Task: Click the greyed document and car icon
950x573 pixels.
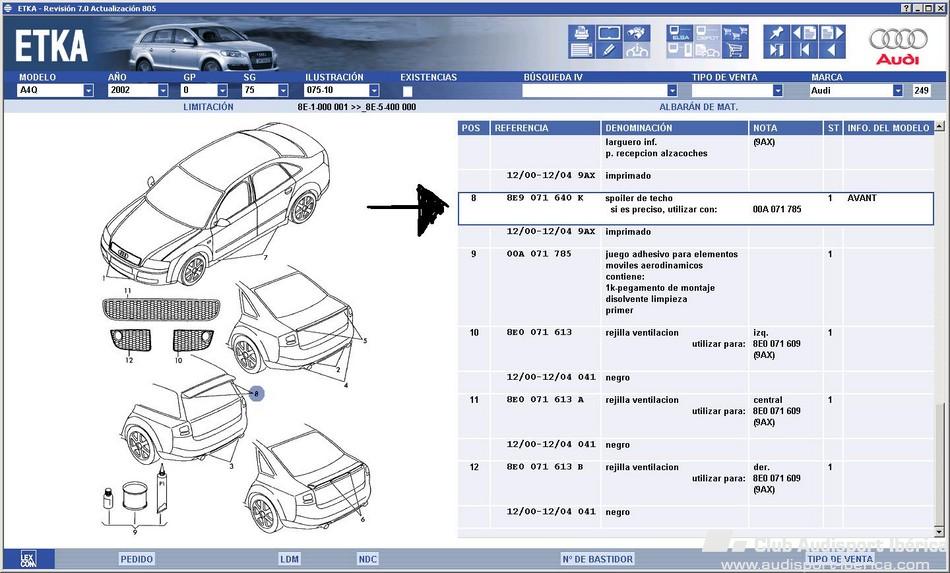Action: [x=707, y=50]
